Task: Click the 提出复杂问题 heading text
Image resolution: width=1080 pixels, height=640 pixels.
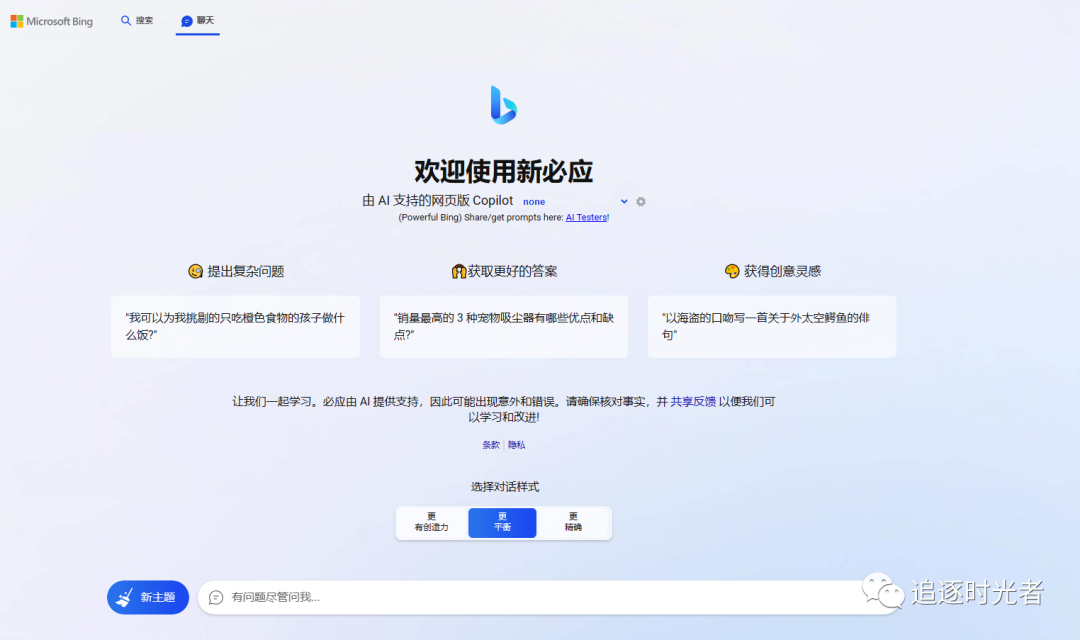Action: tap(246, 271)
